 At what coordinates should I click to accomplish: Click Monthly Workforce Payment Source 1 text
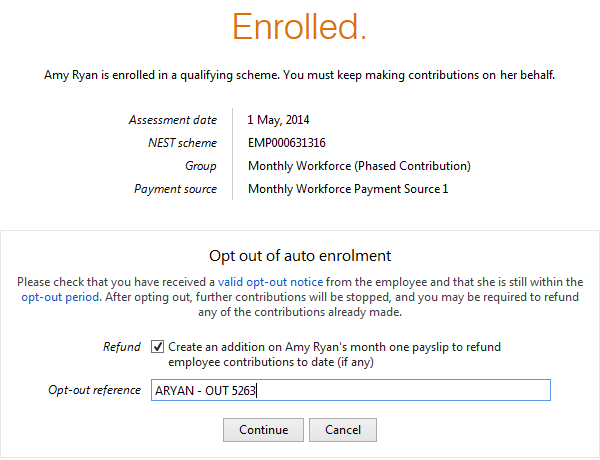pos(348,189)
